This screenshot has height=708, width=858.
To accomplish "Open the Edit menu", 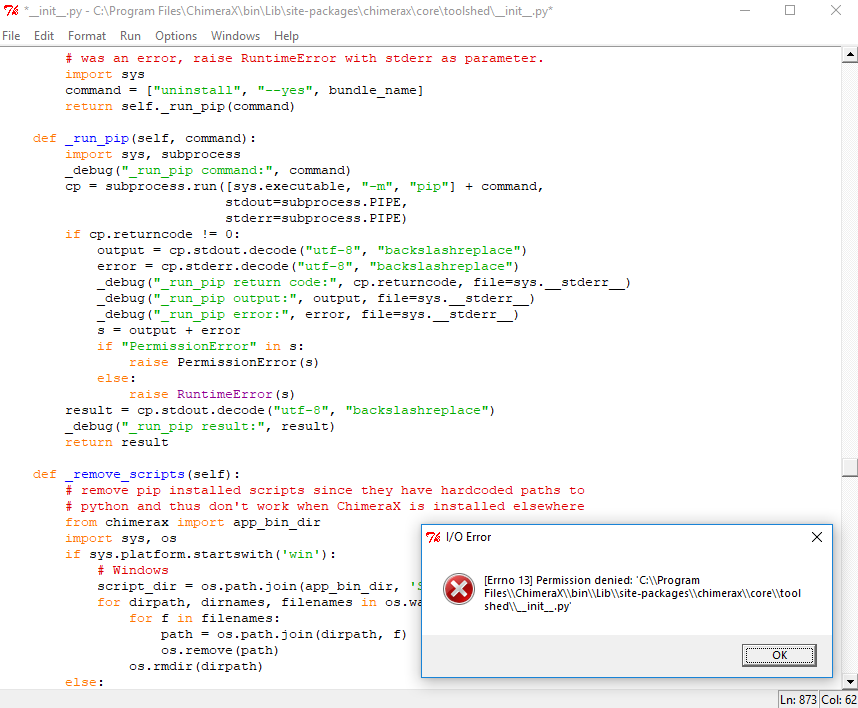I will coord(44,36).
